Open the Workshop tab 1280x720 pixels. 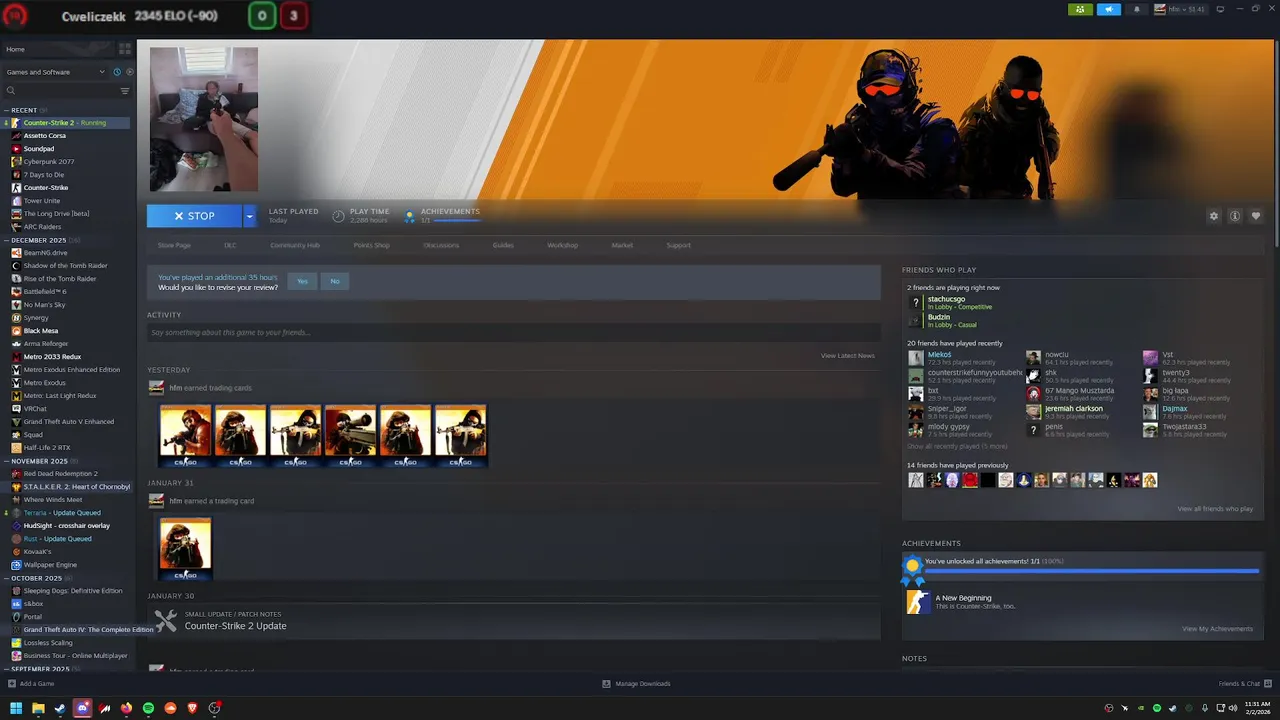562,245
